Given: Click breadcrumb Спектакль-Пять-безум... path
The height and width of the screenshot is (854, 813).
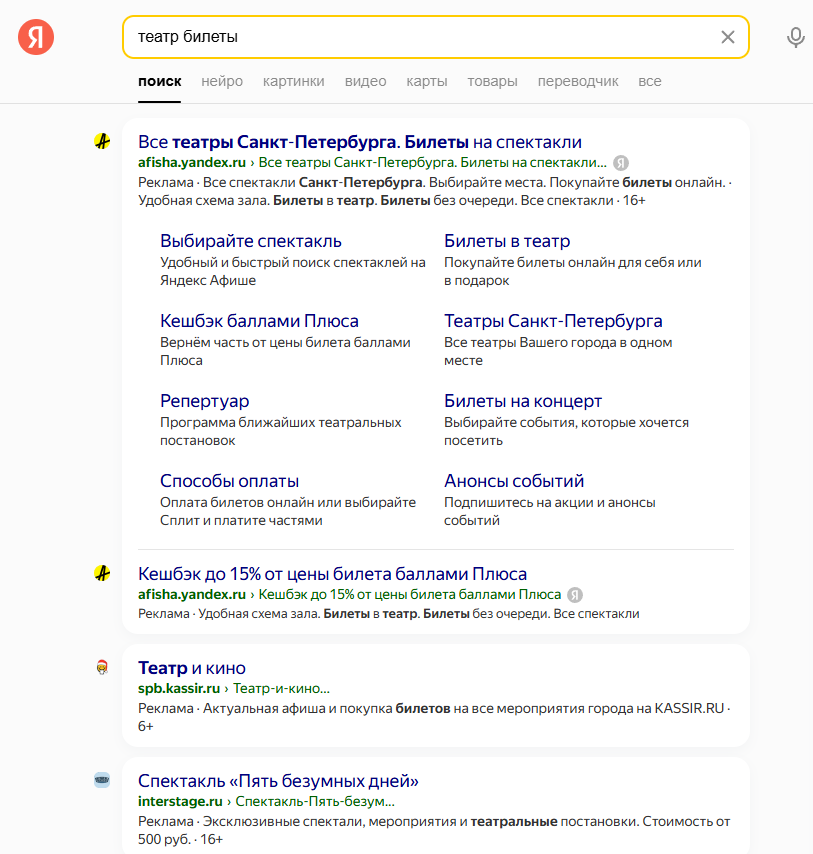Looking at the screenshot, I should 315,802.
